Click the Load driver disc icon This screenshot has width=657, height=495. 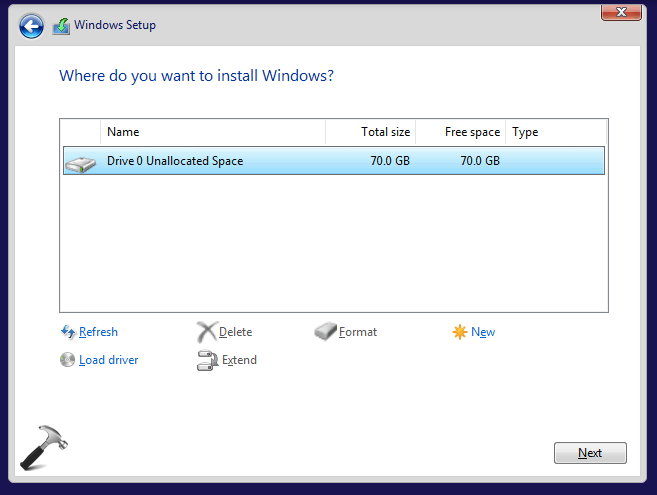(x=68, y=360)
